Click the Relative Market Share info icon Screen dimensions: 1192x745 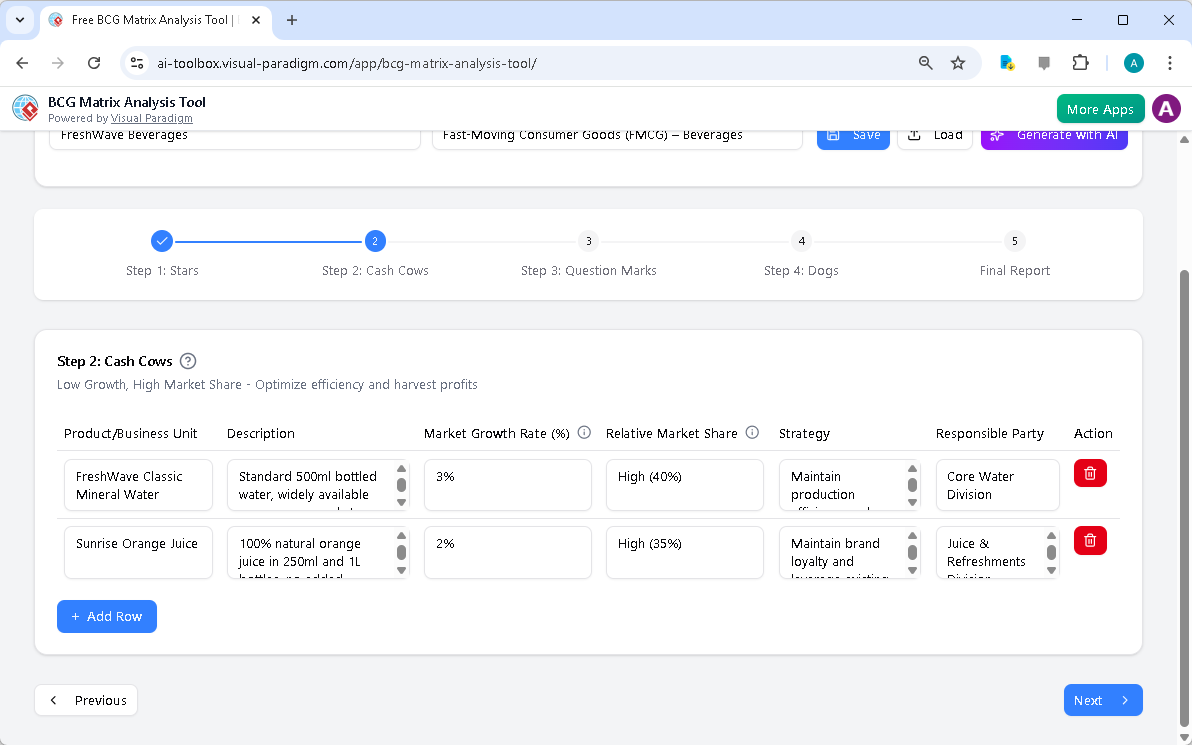751,432
